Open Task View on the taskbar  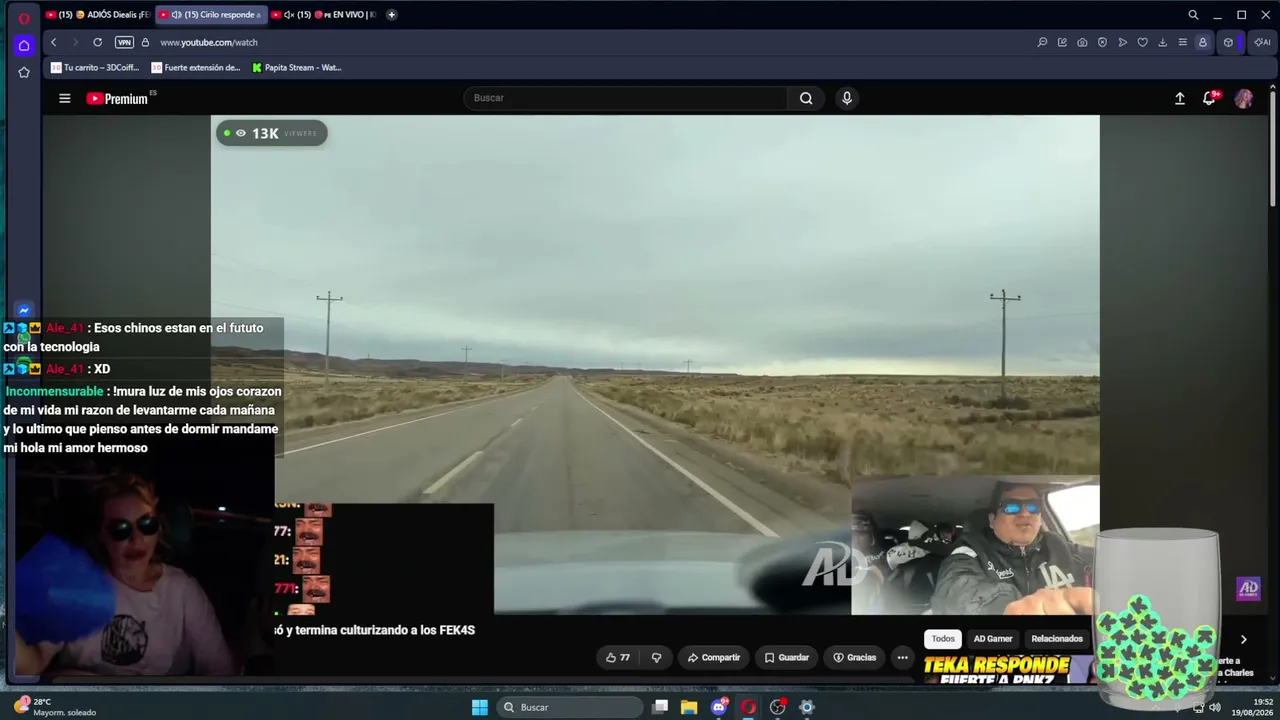pos(660,707)
